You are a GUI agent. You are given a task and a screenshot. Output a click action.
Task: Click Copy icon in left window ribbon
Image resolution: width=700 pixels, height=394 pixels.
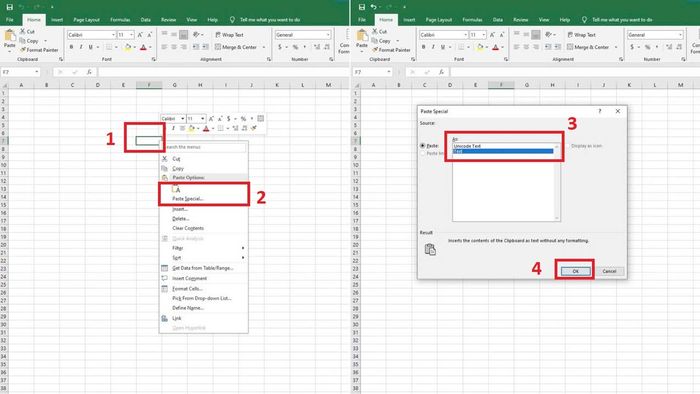coord(22,41)
